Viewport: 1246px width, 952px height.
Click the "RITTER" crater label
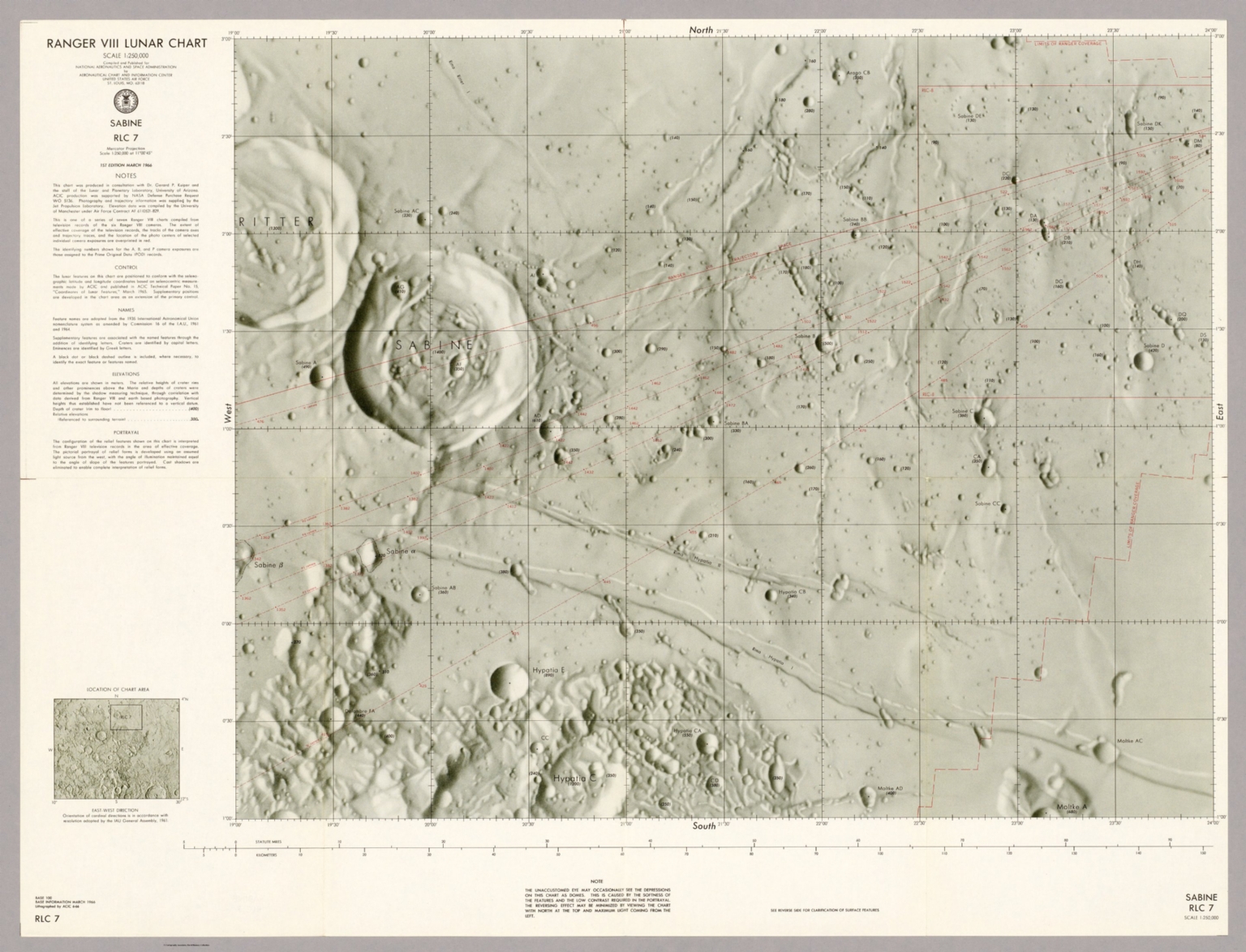276,221
